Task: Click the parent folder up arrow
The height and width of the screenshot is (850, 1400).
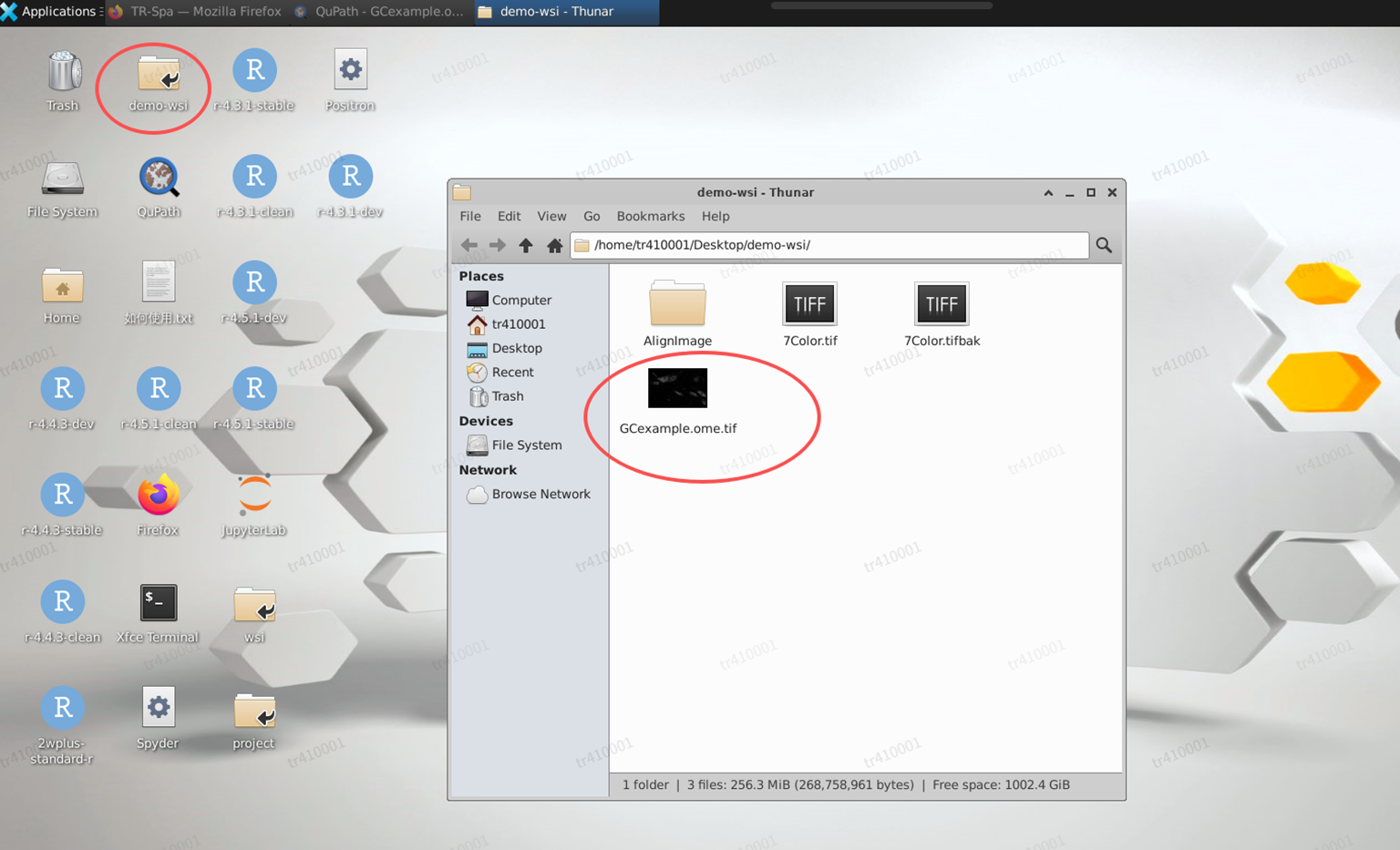Action: [526, 245]
